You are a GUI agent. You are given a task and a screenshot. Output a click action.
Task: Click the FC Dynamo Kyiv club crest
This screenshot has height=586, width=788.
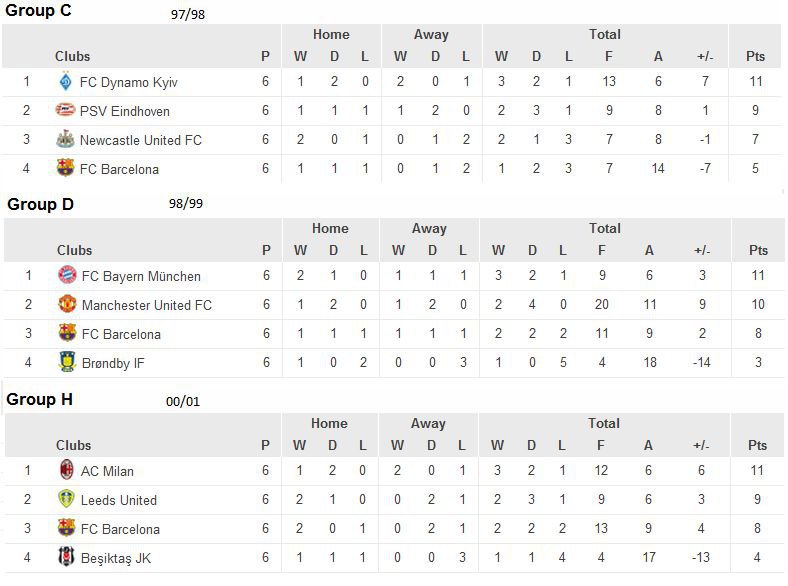(x=65, y=81)
